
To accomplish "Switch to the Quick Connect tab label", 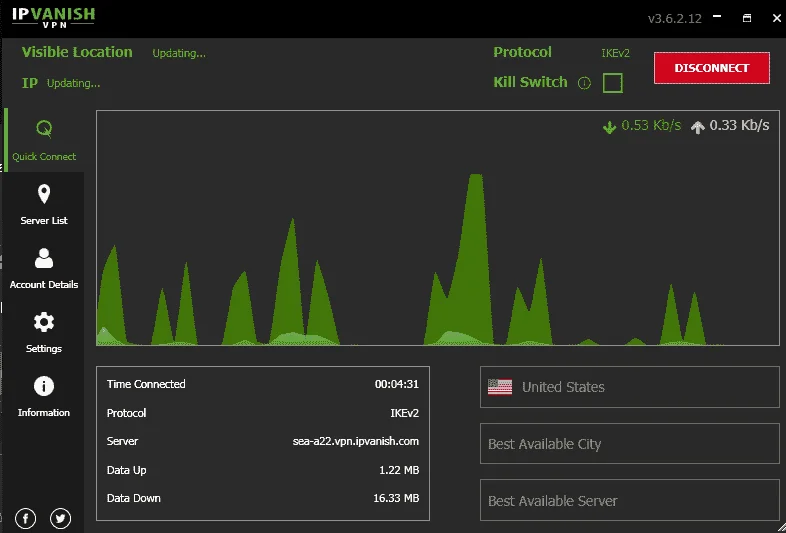I will click(44, 156).
